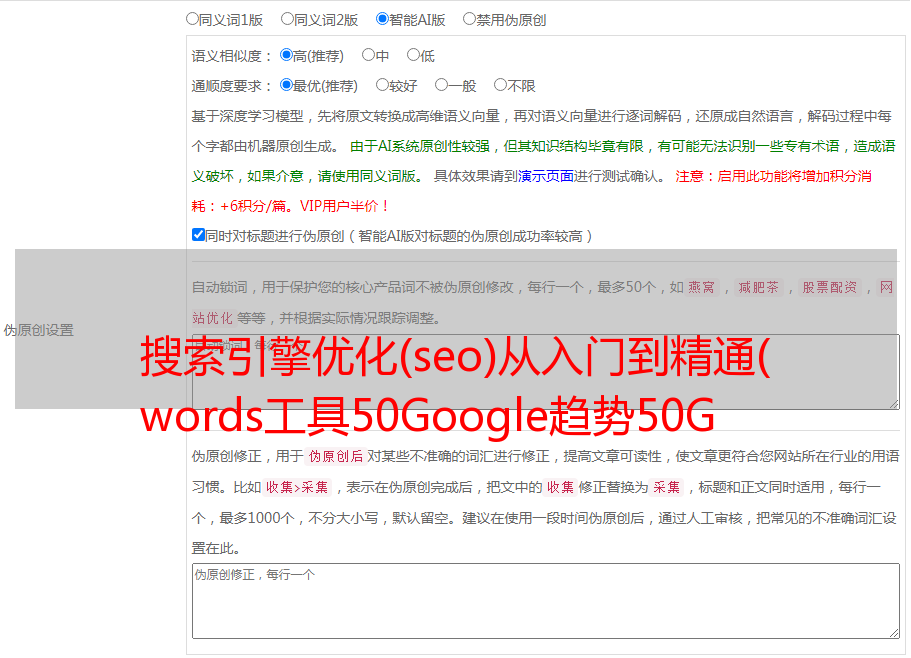This screenshot has width=911, height=658.
Task: Click the 伪原创后 highlighted tag
Action: point(336,456)
